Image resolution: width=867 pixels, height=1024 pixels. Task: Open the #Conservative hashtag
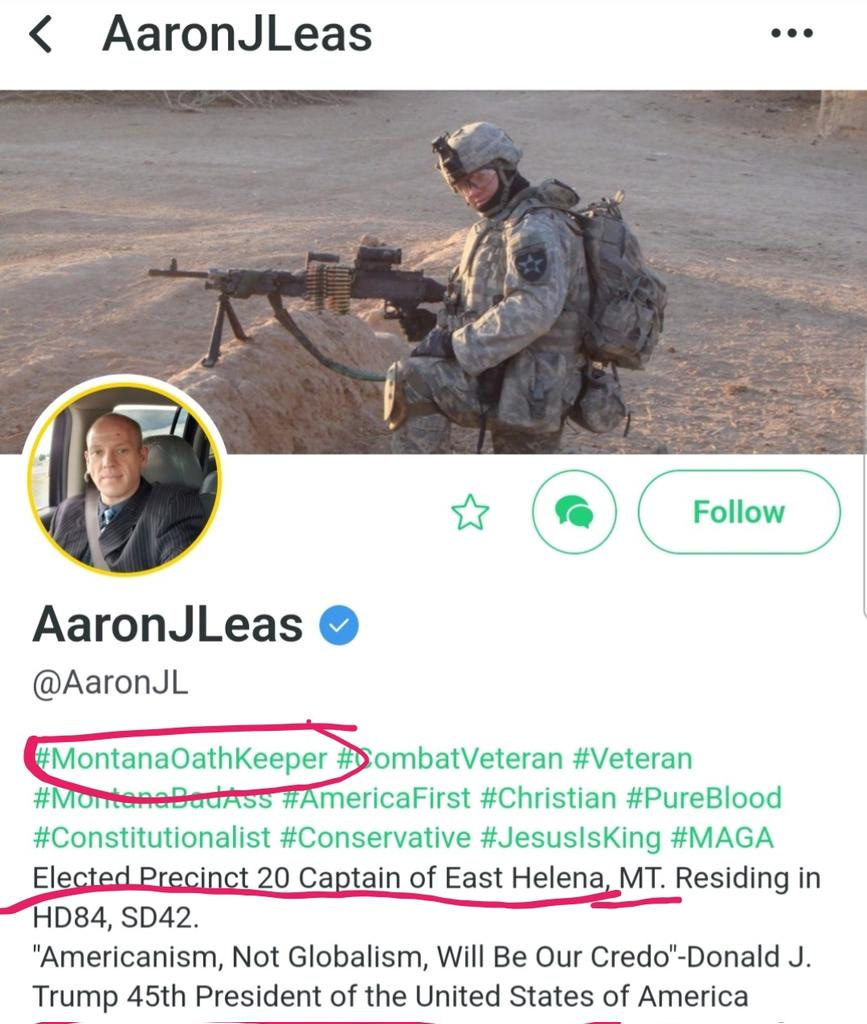tap(375, 838)
